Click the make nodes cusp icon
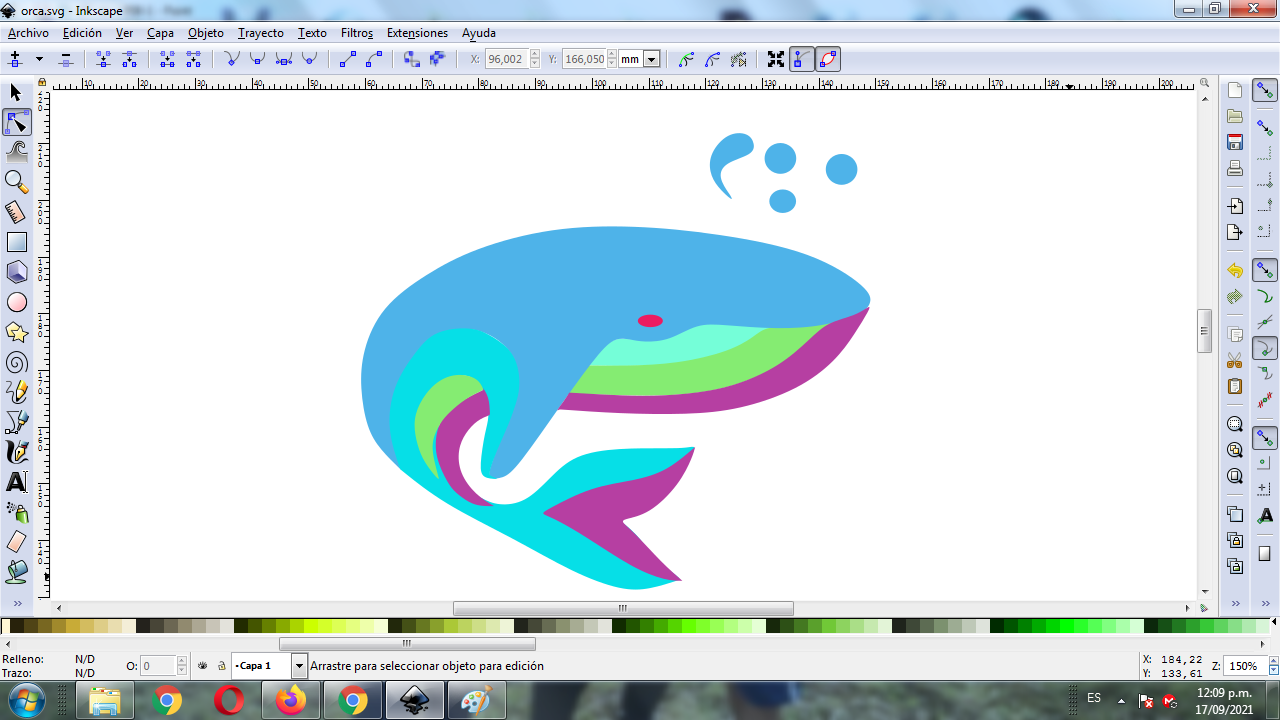Screen dimensions: 1280x720 pos(232,59)
